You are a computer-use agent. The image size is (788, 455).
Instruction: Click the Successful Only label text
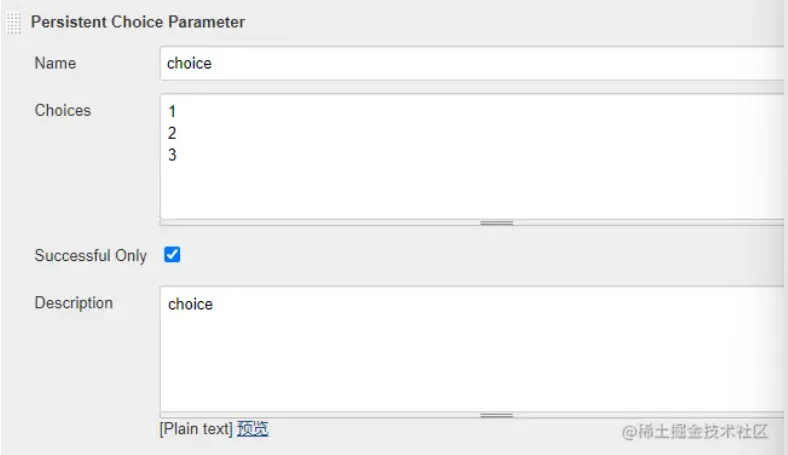point(90,256)
